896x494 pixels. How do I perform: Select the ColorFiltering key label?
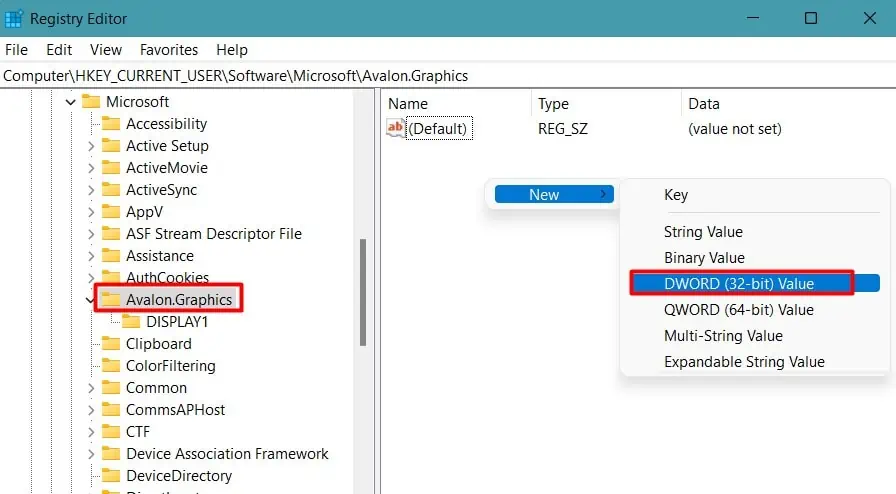pos(171,366)
